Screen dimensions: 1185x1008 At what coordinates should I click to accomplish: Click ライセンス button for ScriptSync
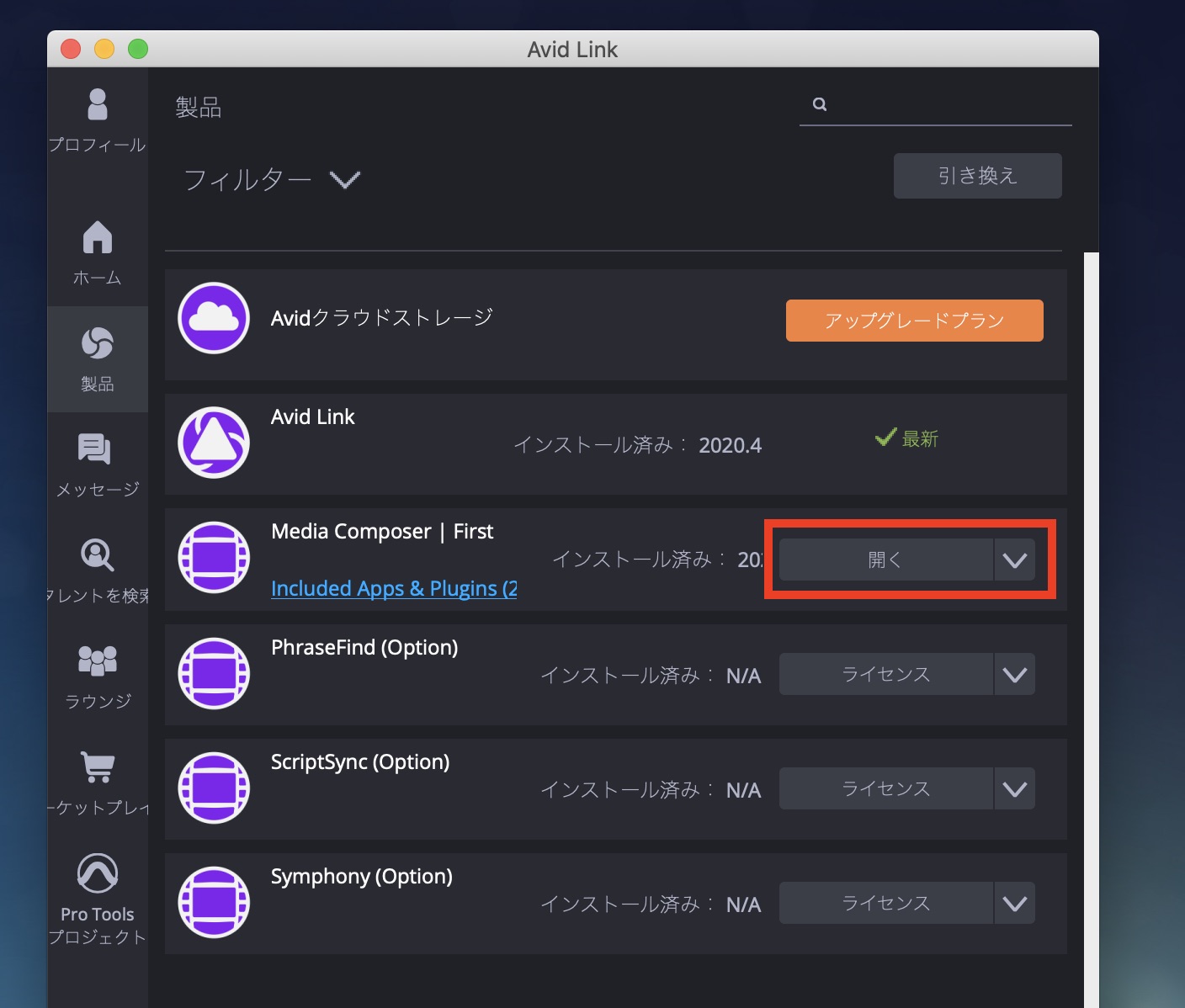click(x=886, y=788)
